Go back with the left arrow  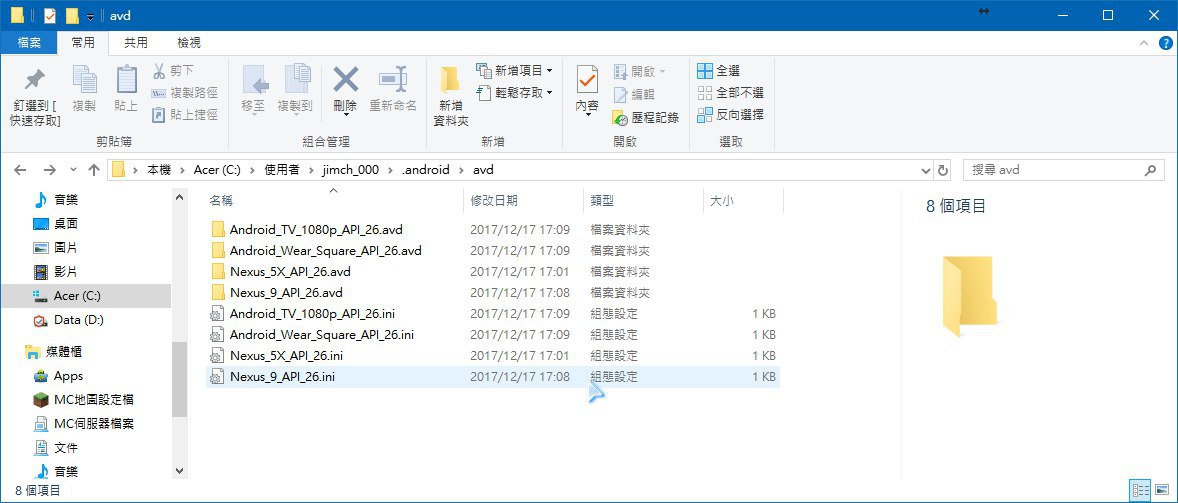pos(20,170)
